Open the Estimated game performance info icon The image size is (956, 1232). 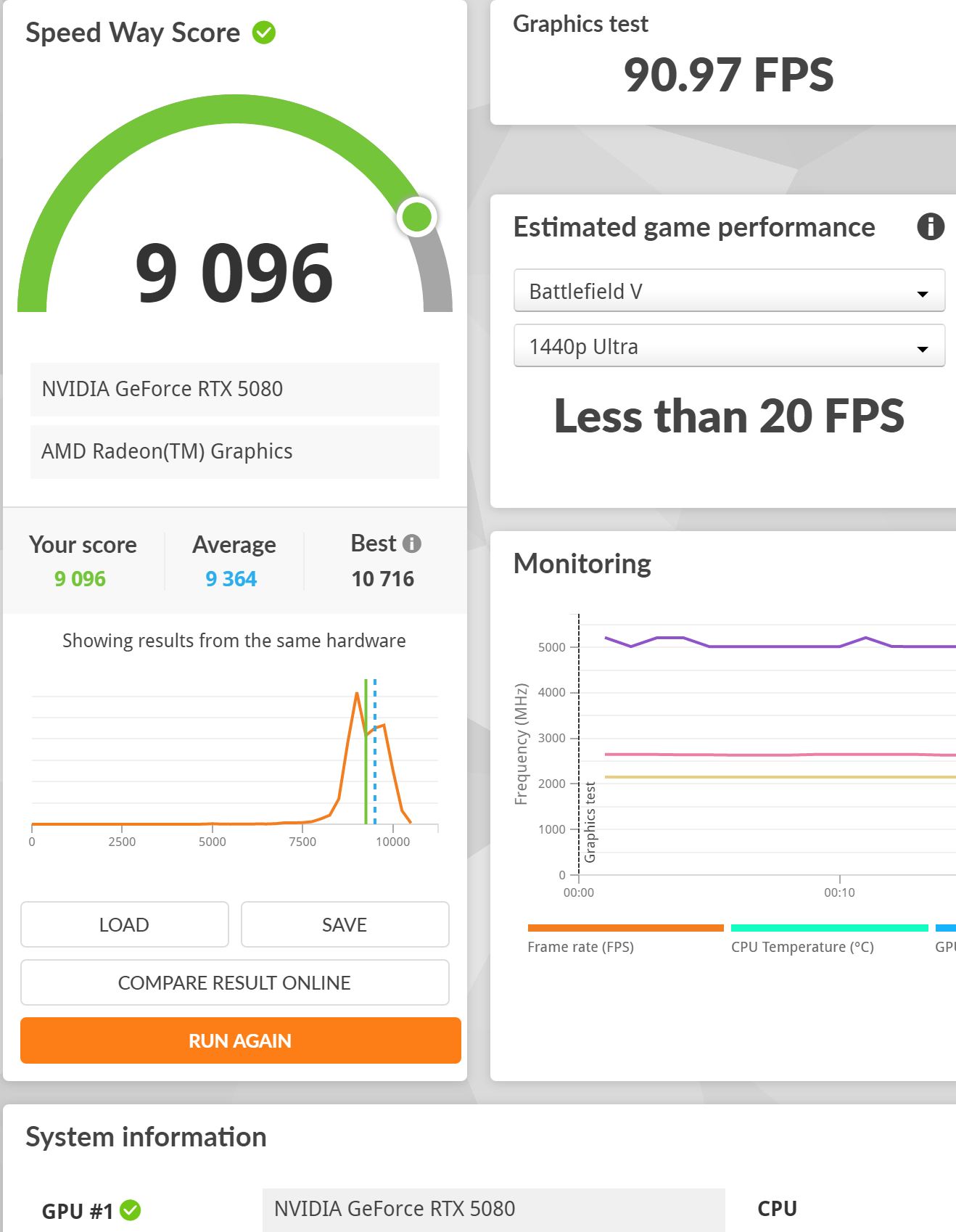(931, 227)
